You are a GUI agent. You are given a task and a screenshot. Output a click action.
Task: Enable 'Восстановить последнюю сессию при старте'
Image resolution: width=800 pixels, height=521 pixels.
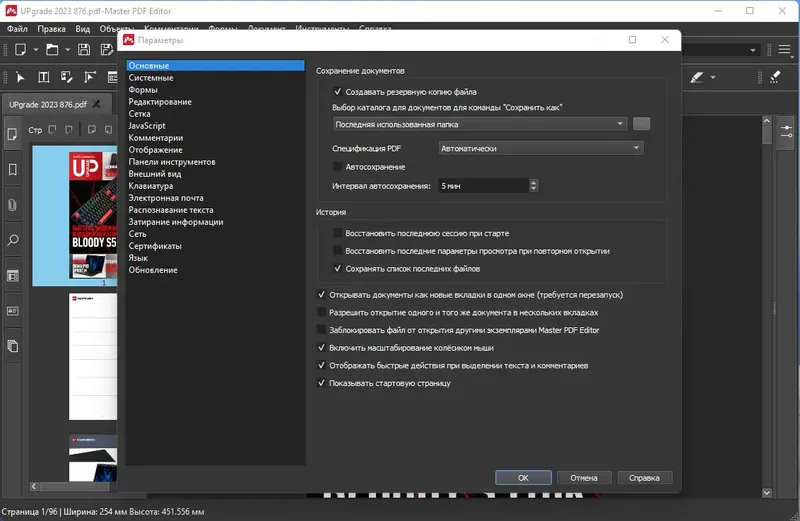(x=337, y=233)
